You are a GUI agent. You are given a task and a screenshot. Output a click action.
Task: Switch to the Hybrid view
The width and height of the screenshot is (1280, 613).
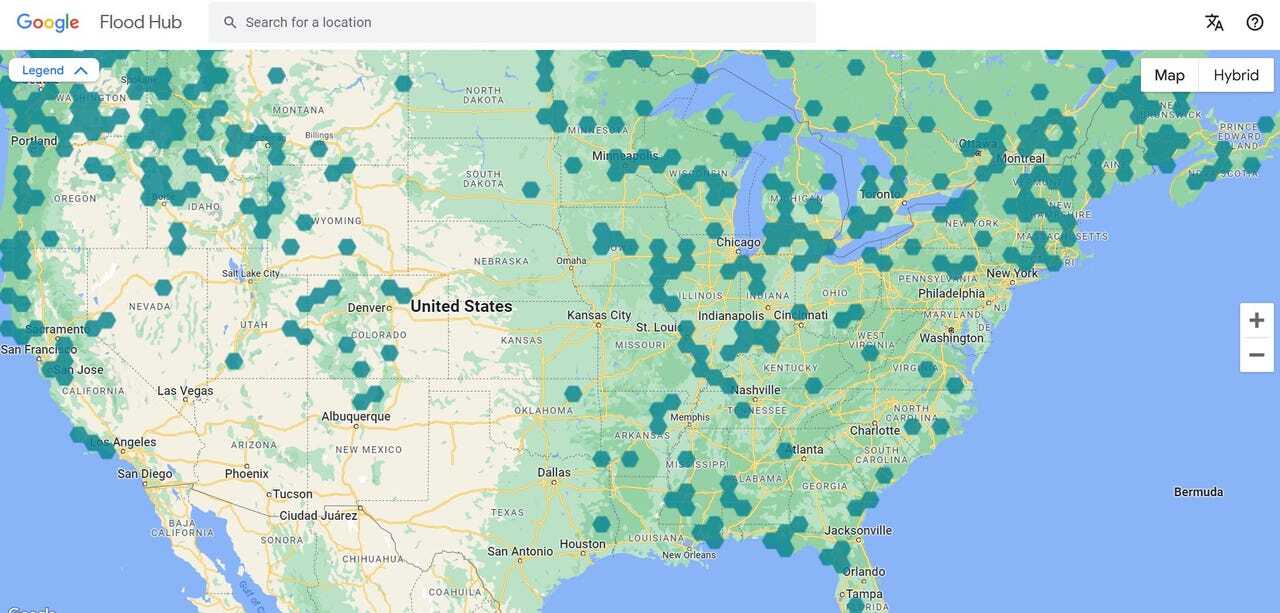click(1236, 75)
